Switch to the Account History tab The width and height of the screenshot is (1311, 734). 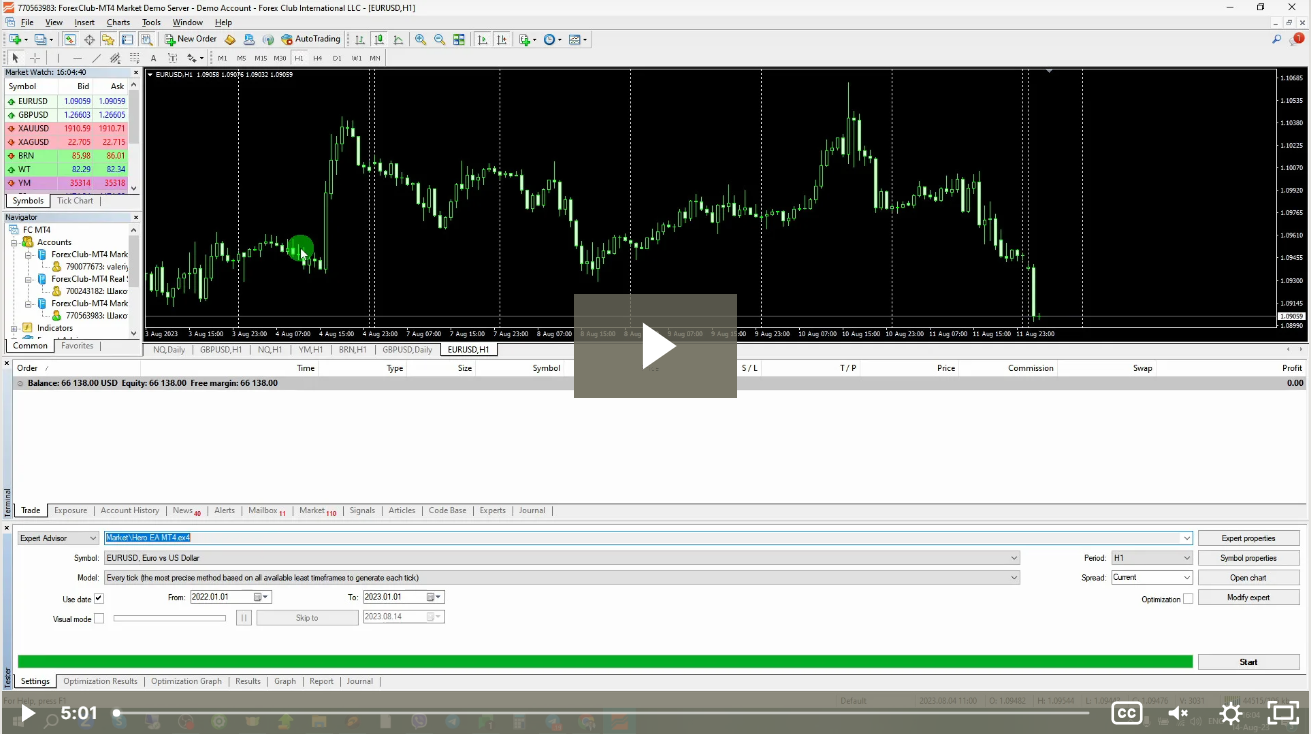pyautogui.click(x=129, y=510)
